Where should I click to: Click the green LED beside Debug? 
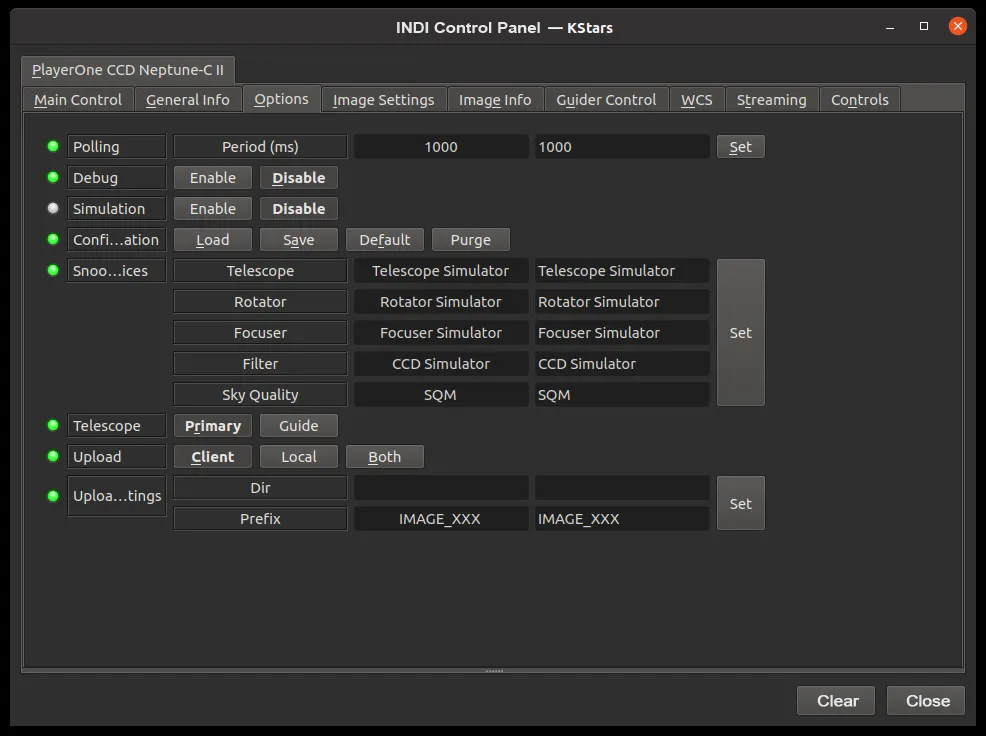53,177
